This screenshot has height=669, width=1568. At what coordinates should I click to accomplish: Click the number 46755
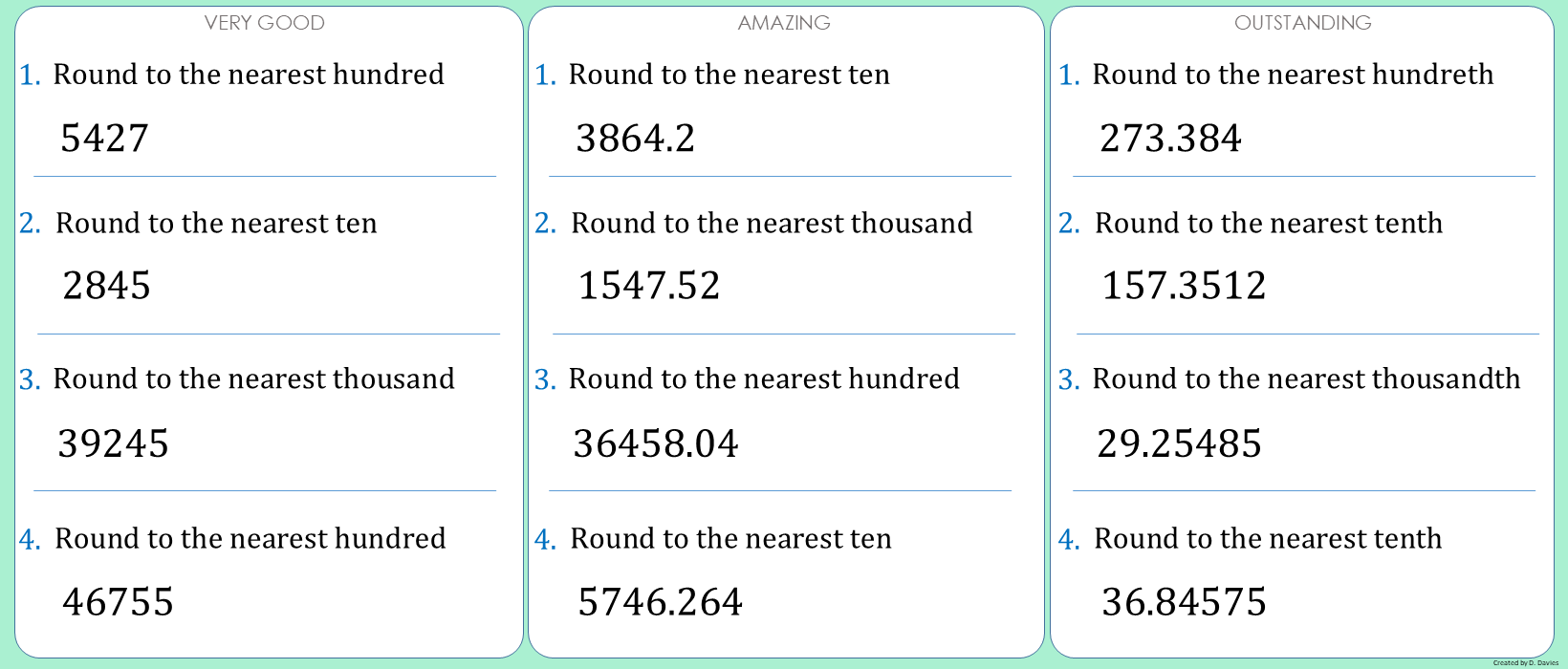point(118,602)
